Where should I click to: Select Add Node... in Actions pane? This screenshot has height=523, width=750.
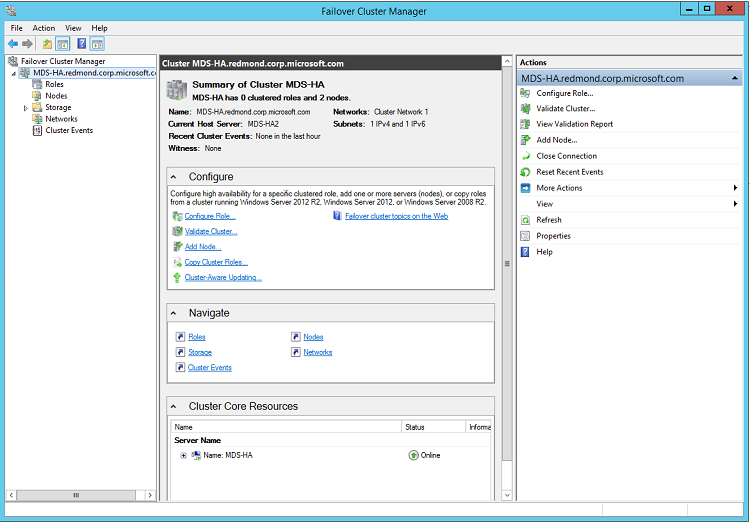tap(557, 140)
